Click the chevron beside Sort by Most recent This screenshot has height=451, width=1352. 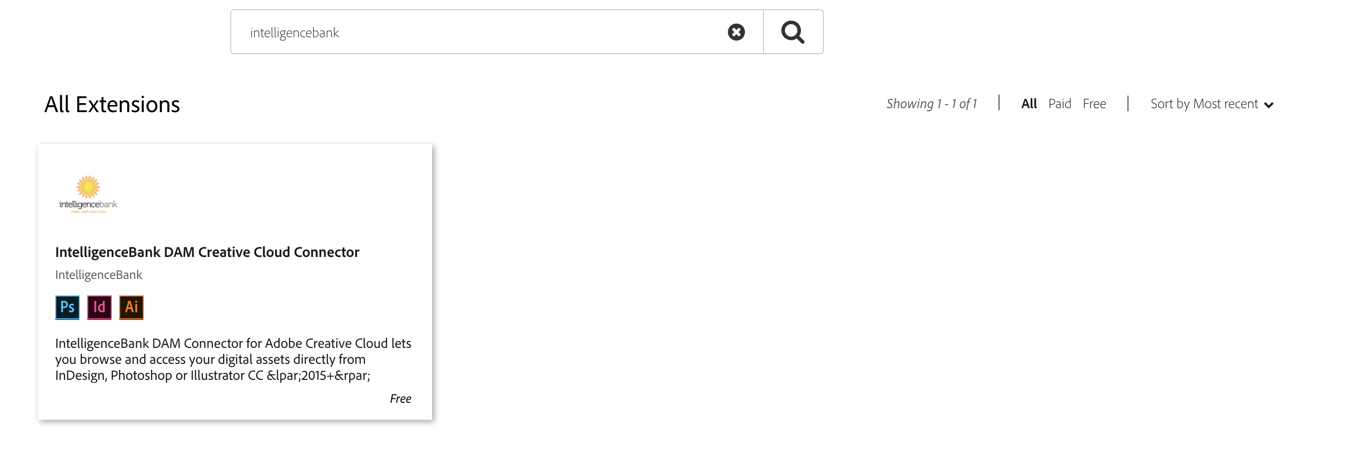click(1269, 105)
